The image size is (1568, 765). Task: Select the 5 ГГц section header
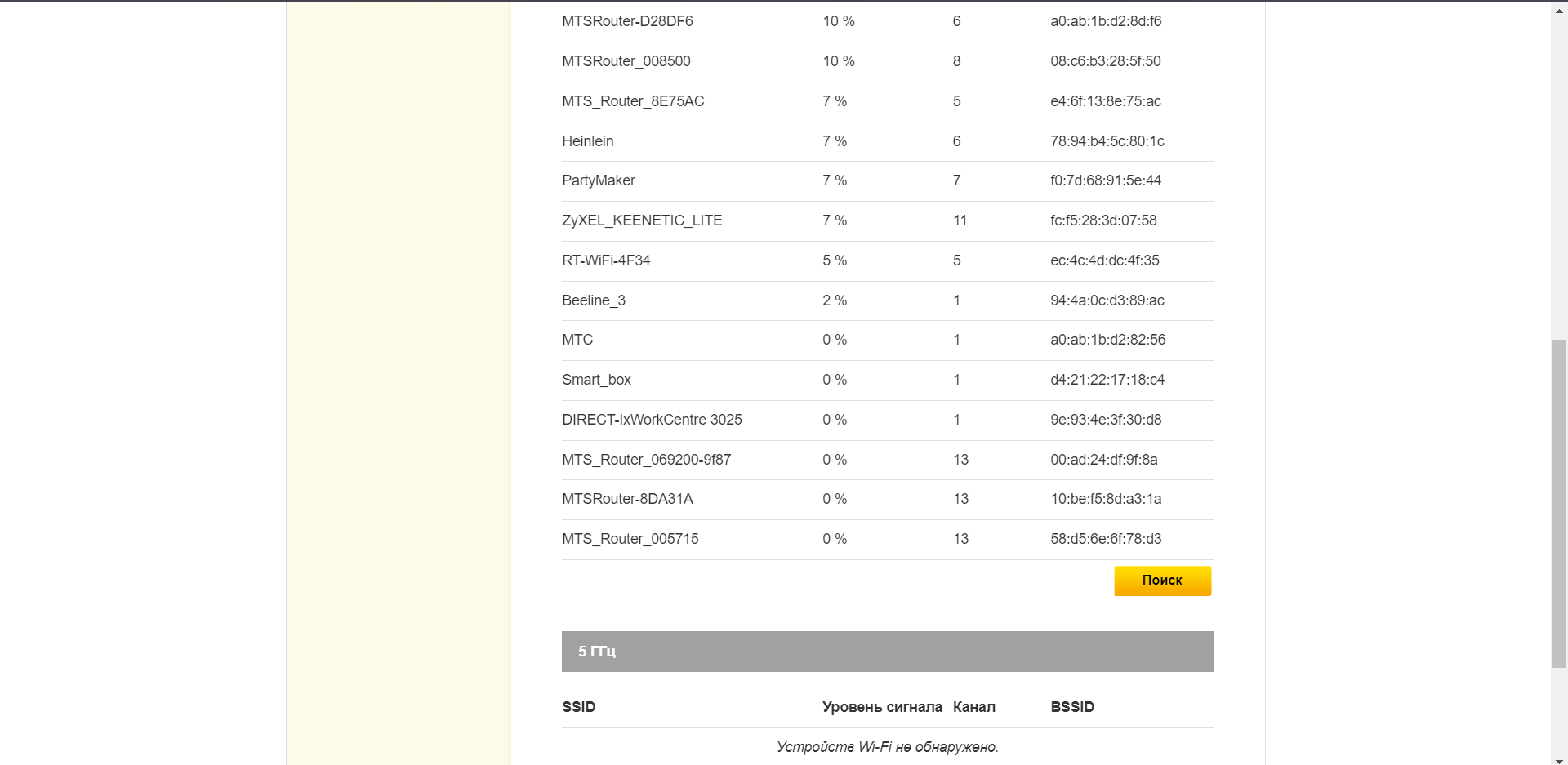click(887, 652)
